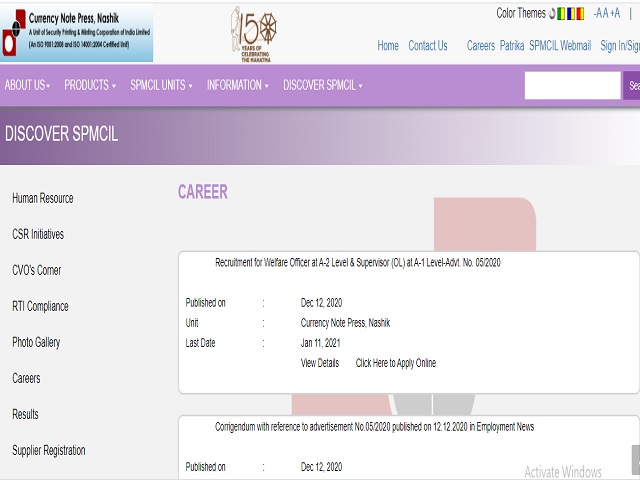Viewport: 640px width, 480px height.
Task: Click the DISCOVER SPMCIL banner heading
Action: 62,134
